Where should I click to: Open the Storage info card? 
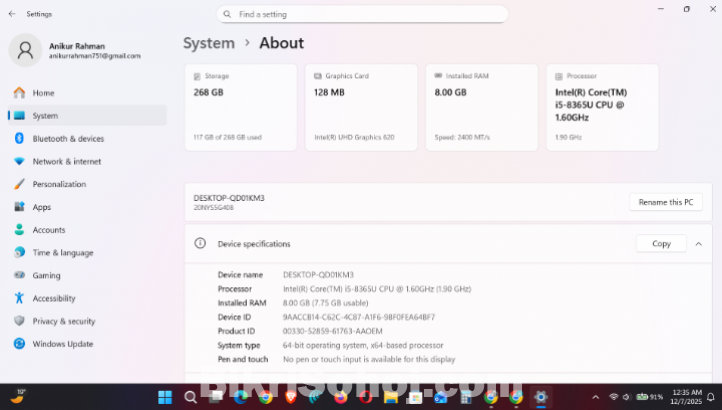[240, 107]
